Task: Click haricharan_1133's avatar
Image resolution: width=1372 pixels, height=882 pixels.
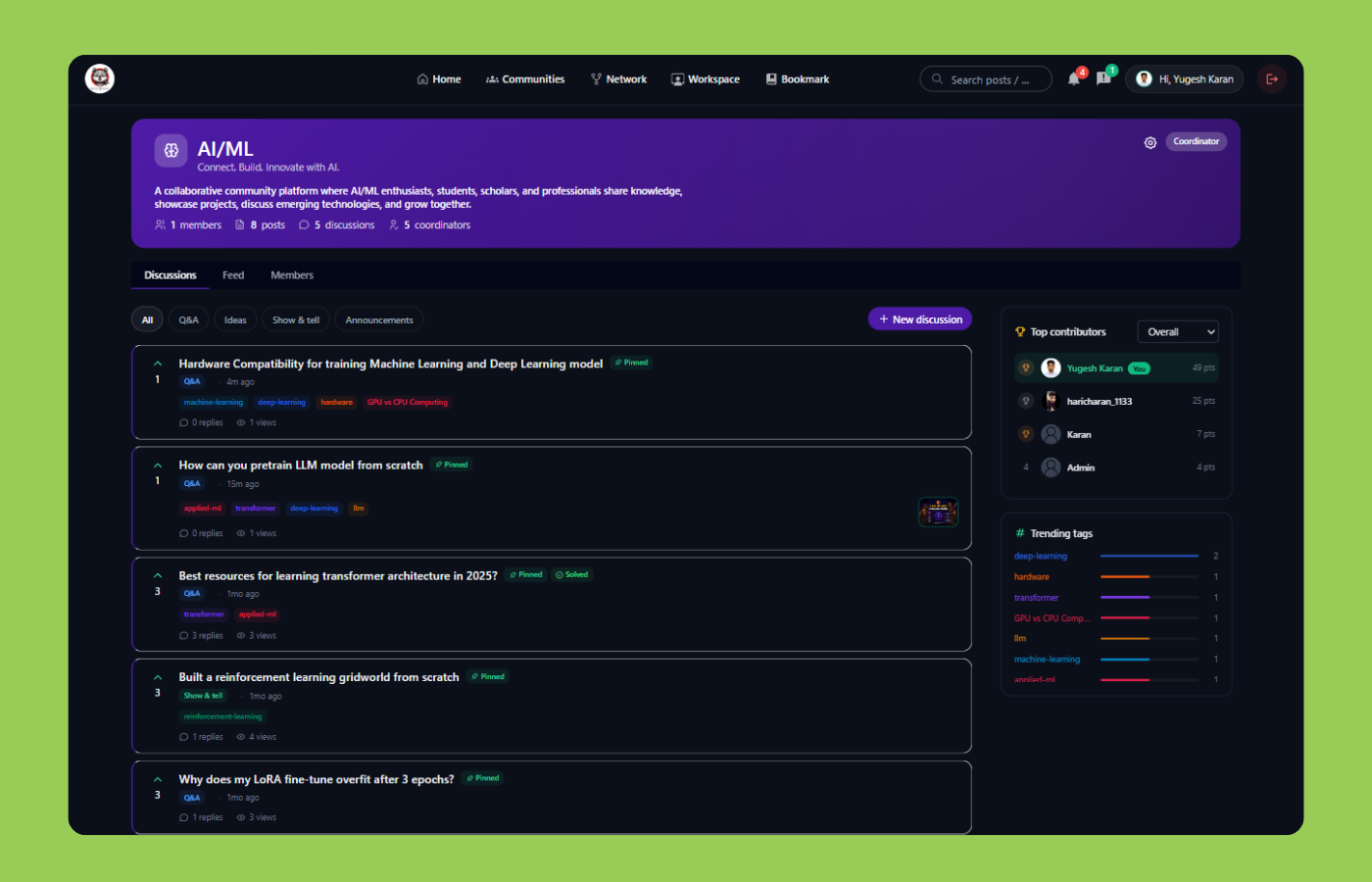Action: pyautogui.click(x=1051, y=401)
